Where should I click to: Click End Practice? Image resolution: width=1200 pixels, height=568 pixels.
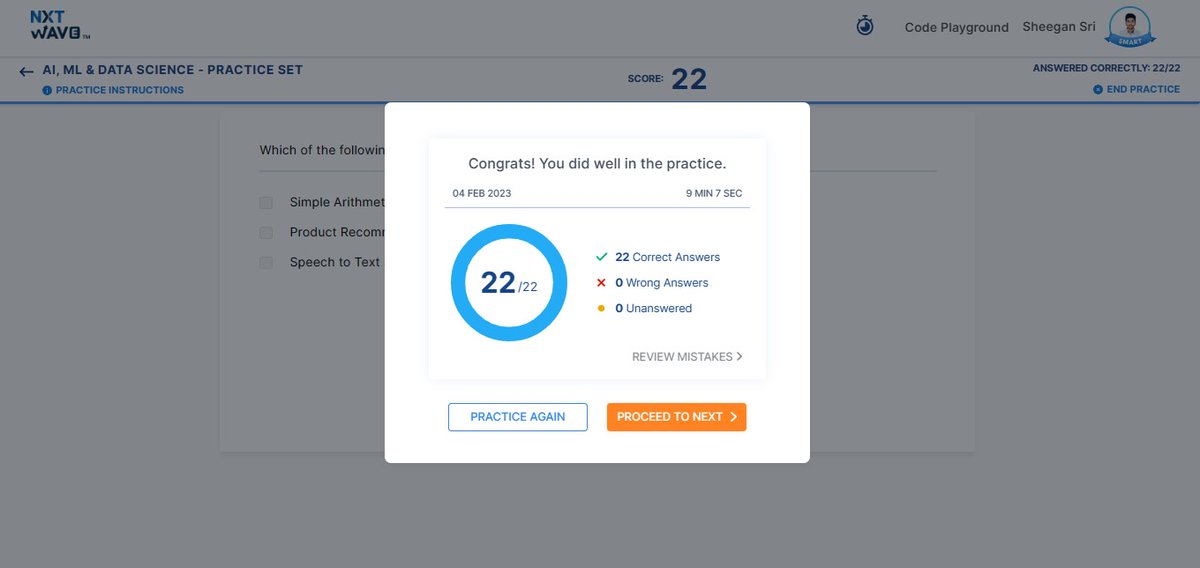[1143, 89]
